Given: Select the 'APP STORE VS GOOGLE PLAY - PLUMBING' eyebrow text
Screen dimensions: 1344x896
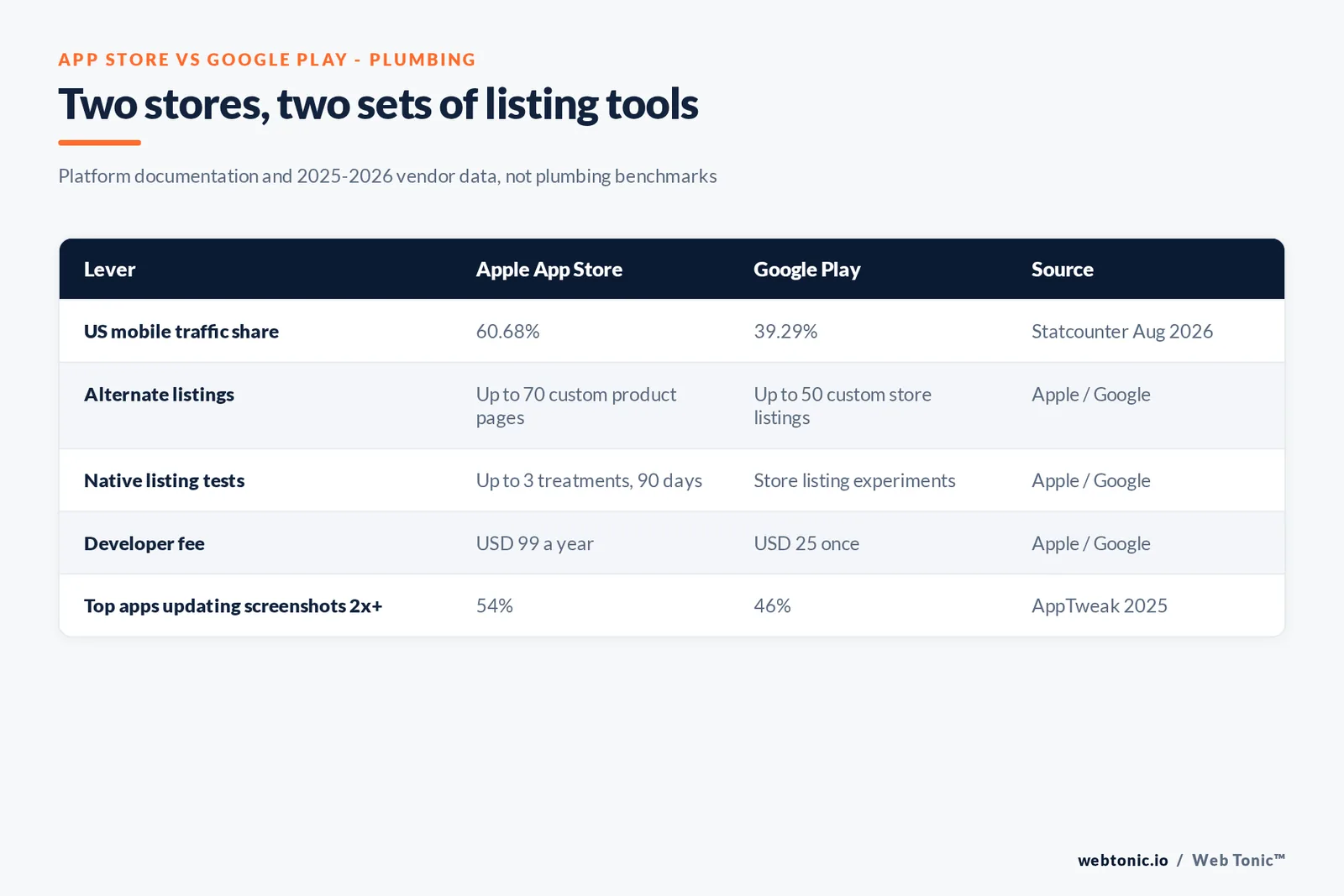Looking at the screenshot, I should coord(267,60).
